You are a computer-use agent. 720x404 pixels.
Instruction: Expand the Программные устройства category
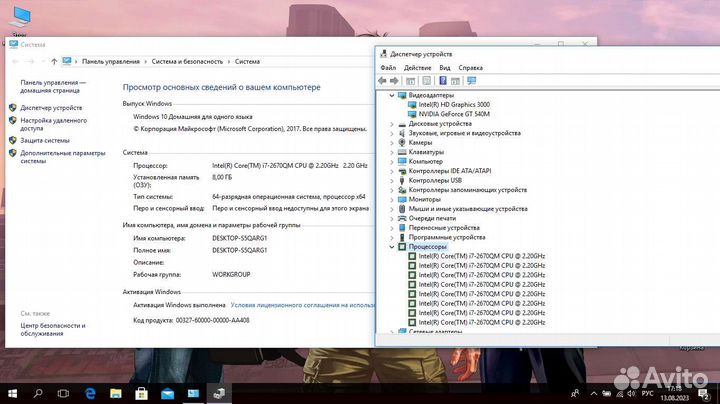click(x=392, y=237)
